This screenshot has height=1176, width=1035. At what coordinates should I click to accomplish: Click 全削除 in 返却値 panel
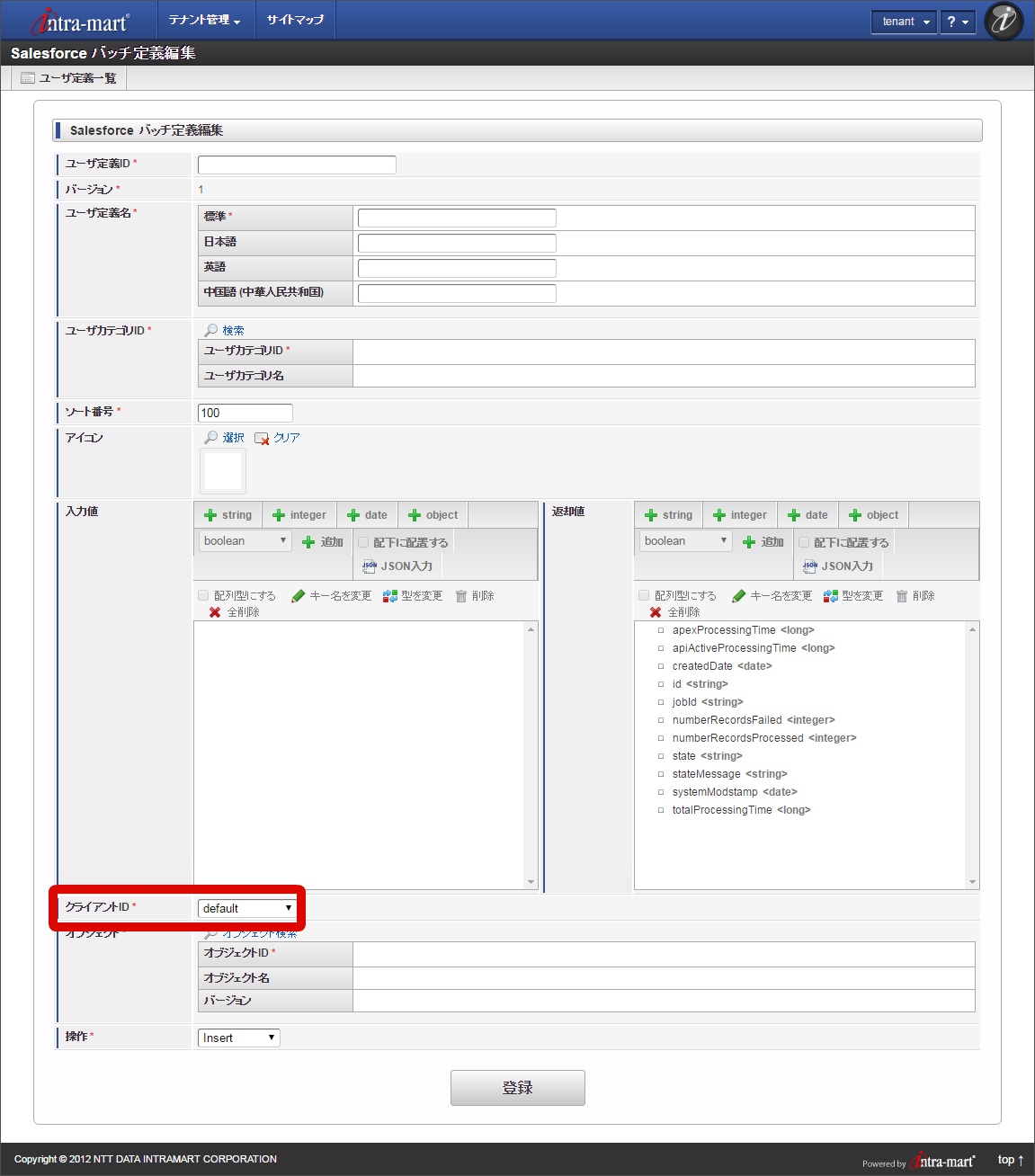[x=674, y=612]
